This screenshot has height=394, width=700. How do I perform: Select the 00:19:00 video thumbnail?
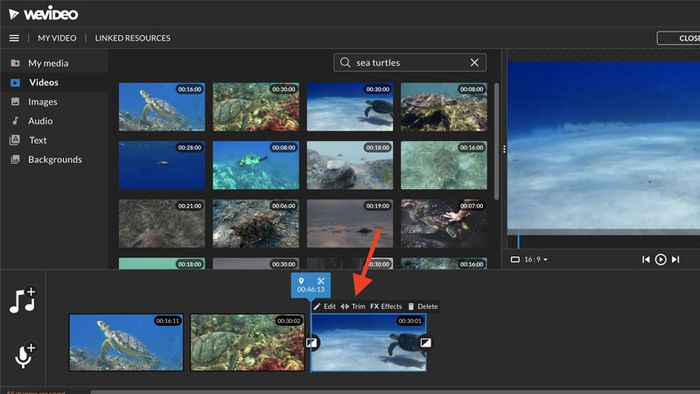point(350,224)
